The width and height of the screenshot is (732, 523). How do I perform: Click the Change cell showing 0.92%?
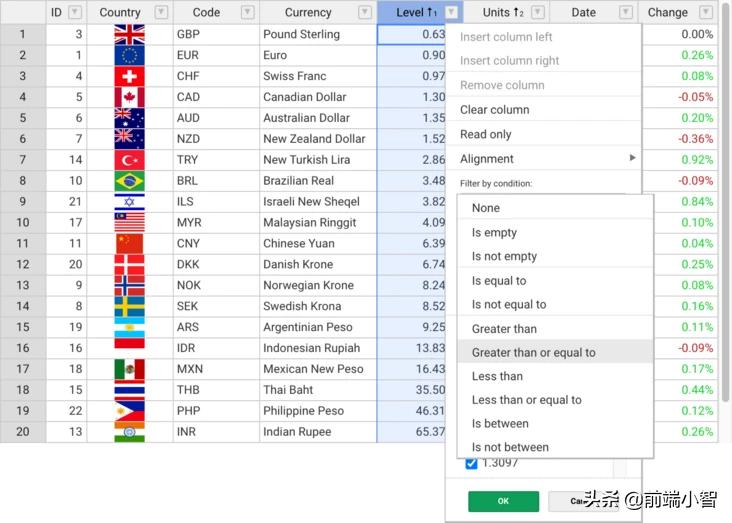[680, 160]
